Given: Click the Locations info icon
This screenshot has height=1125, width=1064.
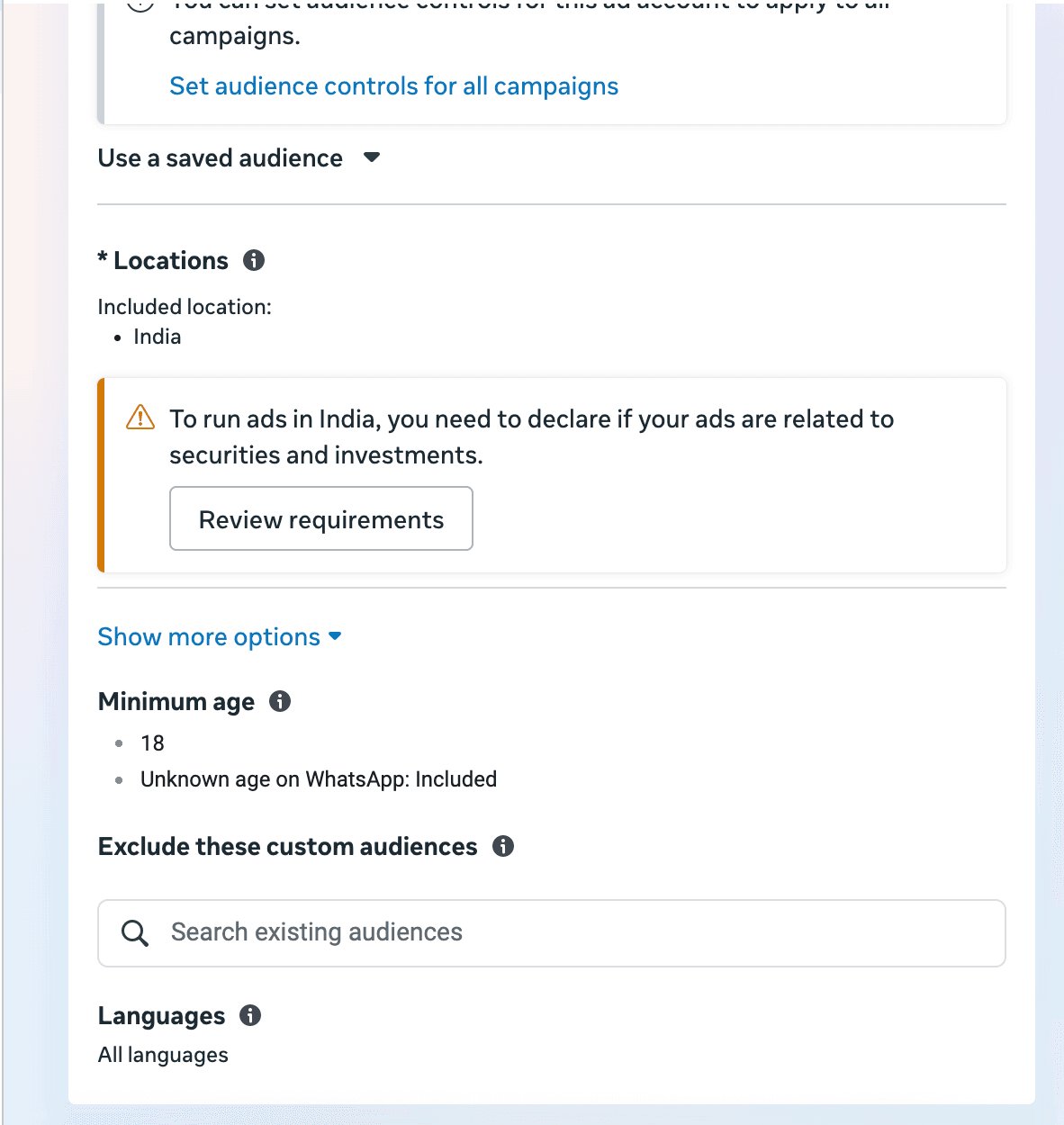Looking at the screenshot, I should [254, 261].
